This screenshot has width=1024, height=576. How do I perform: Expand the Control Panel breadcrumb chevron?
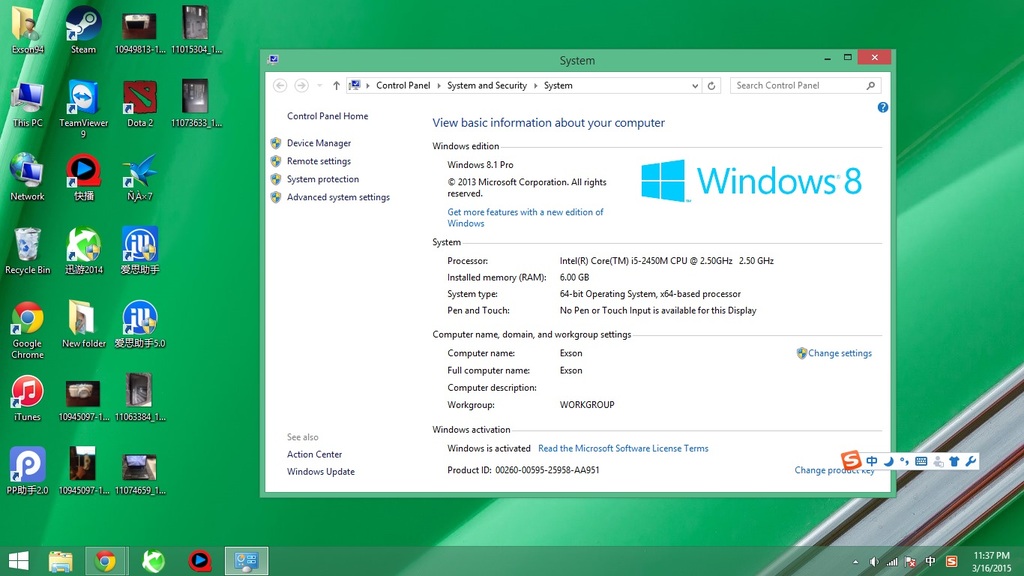point(439,86)
